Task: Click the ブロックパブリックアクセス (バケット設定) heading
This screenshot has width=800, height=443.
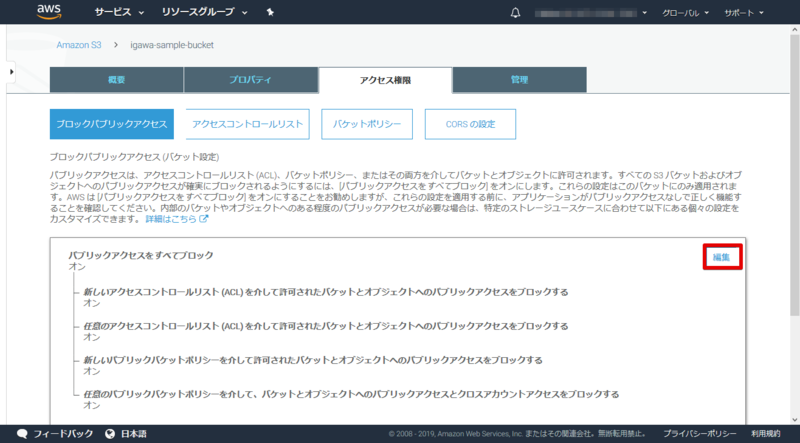Action: pos(135,157)
